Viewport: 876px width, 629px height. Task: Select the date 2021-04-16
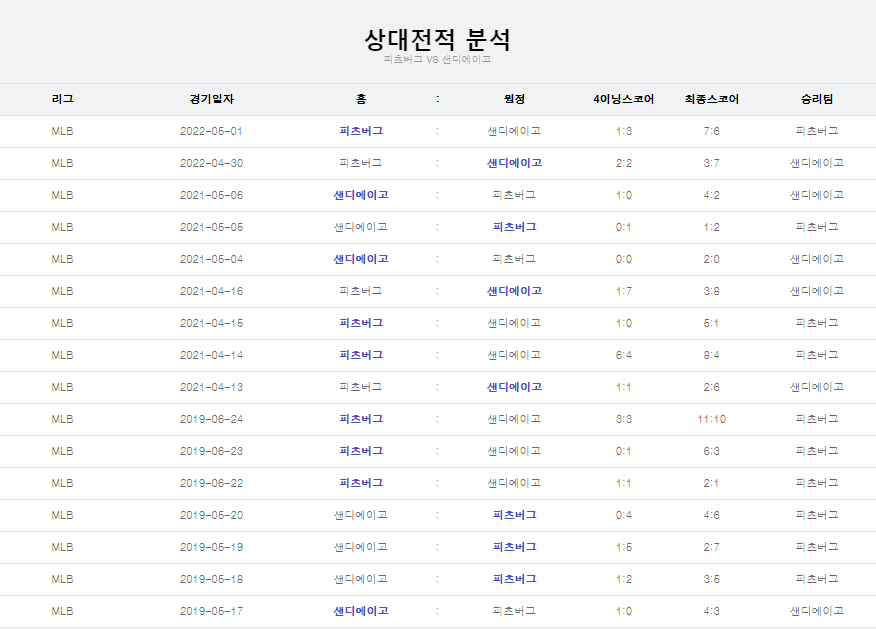(x=211, y=291)
